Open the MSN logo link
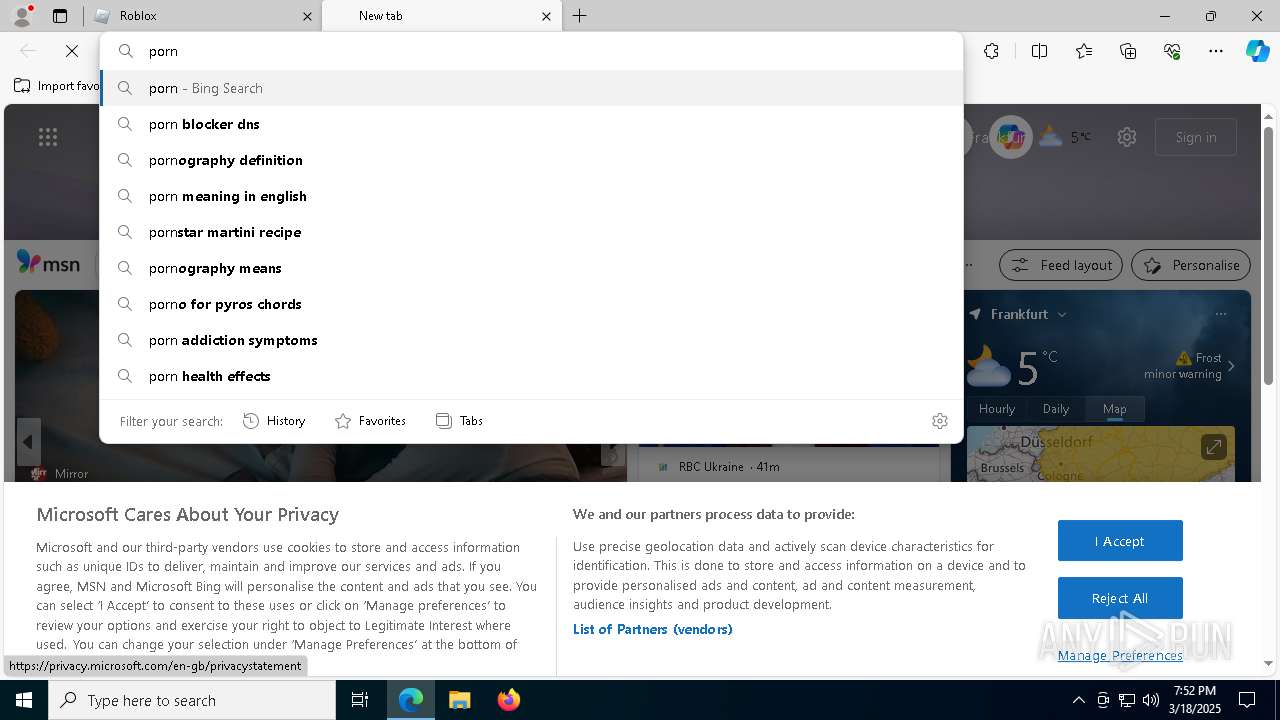This screenshot has height=720, width=1280. (48, 263)
